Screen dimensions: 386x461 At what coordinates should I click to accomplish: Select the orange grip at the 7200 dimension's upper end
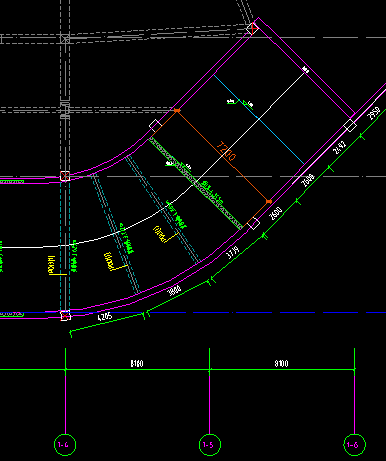(x=177, y=110)
